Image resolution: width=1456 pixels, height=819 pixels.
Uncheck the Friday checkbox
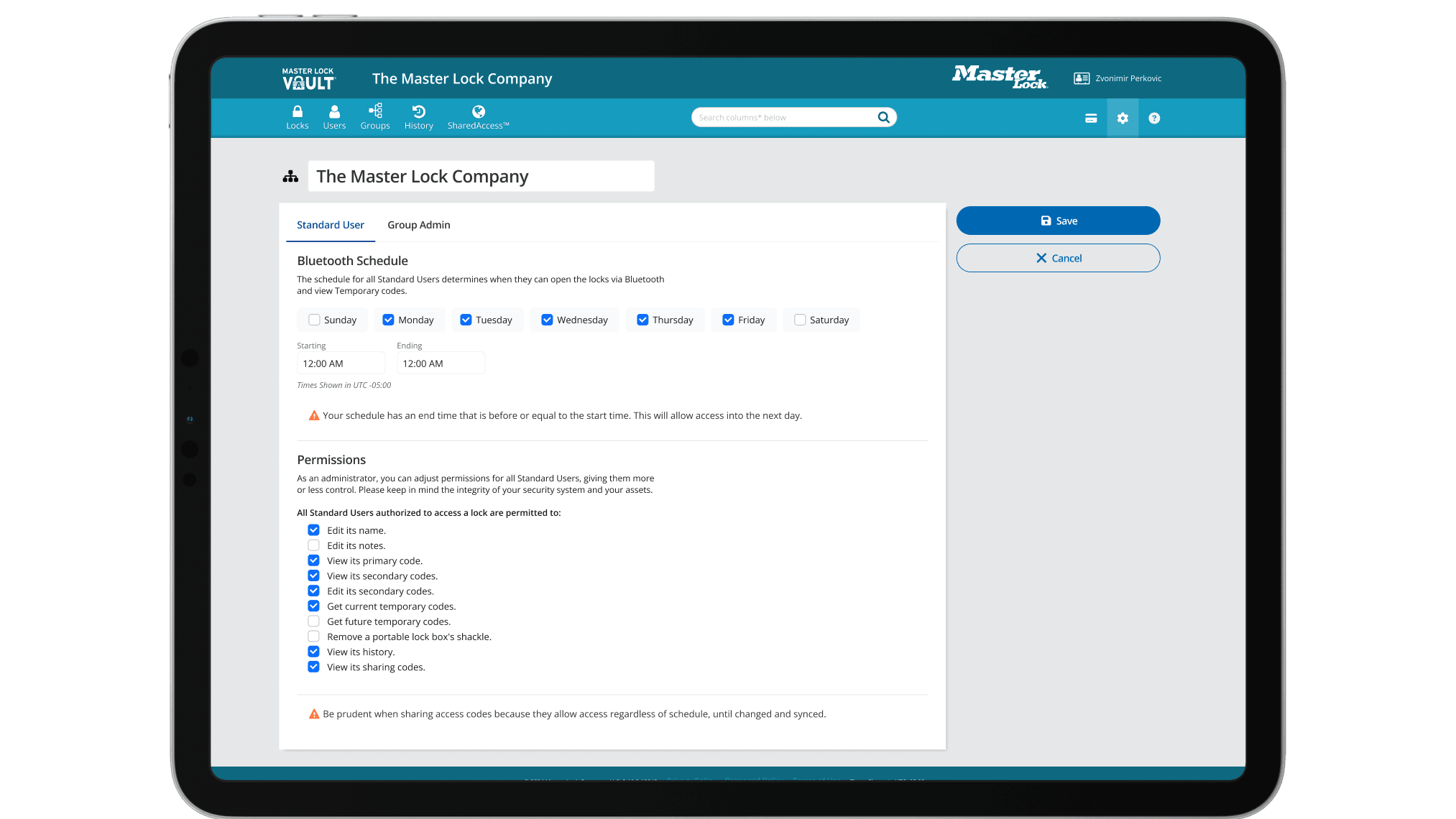728,320
